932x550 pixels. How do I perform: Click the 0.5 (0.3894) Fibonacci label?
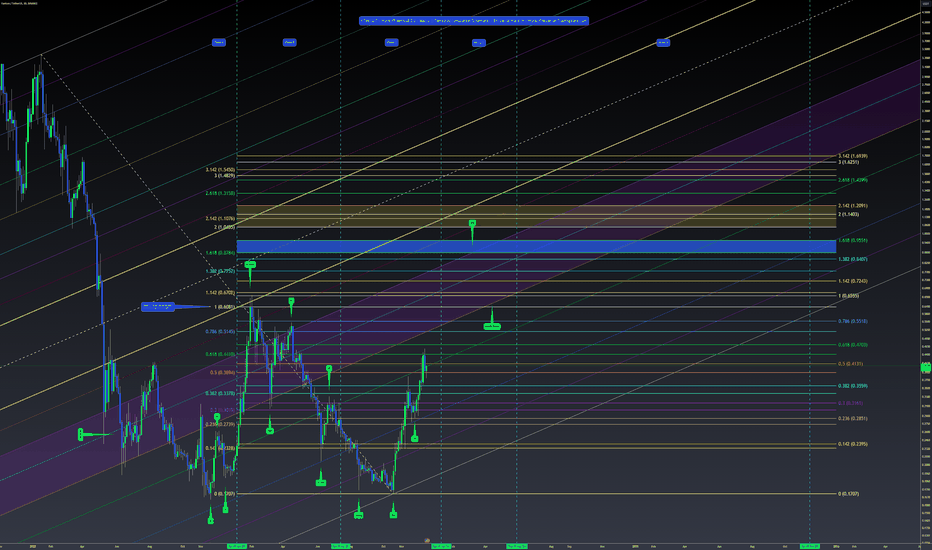[x=223, y=373]
